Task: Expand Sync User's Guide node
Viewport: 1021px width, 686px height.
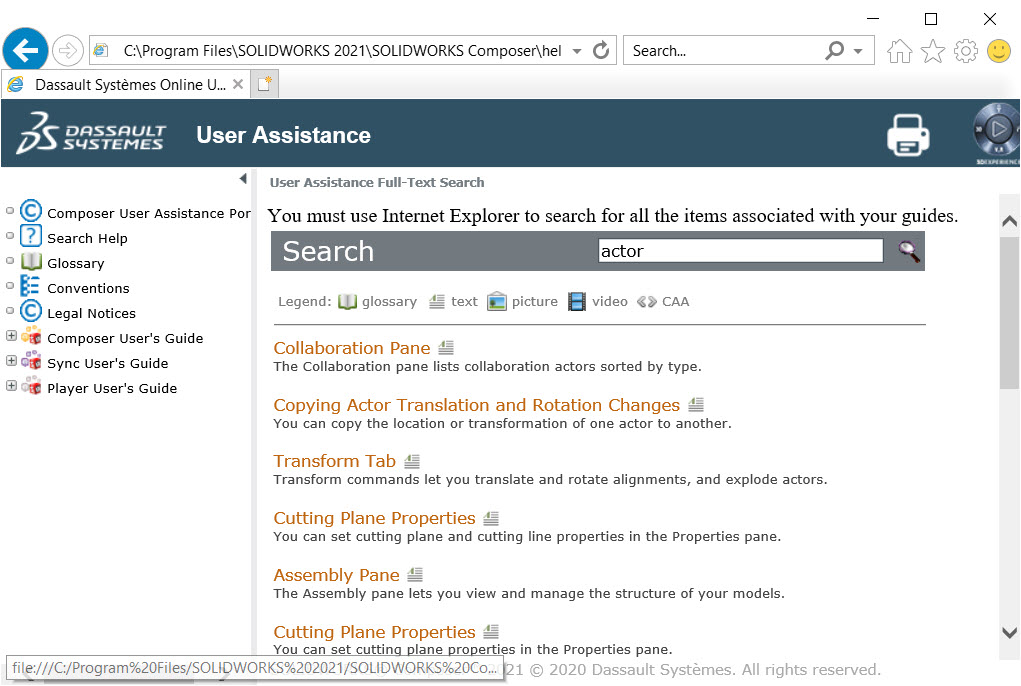Action: click(x=11, y=361)
